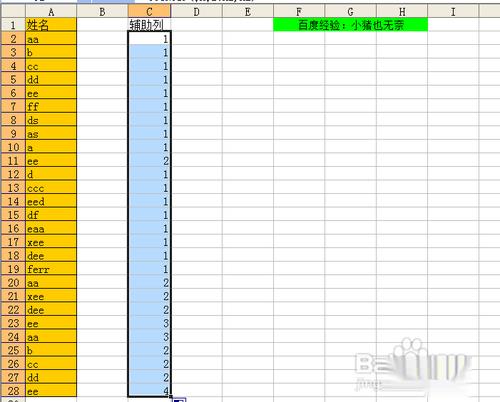Screen dimensions: 500x402
Task: Click cell A4 containing cc
Action: tap(51, 66)
